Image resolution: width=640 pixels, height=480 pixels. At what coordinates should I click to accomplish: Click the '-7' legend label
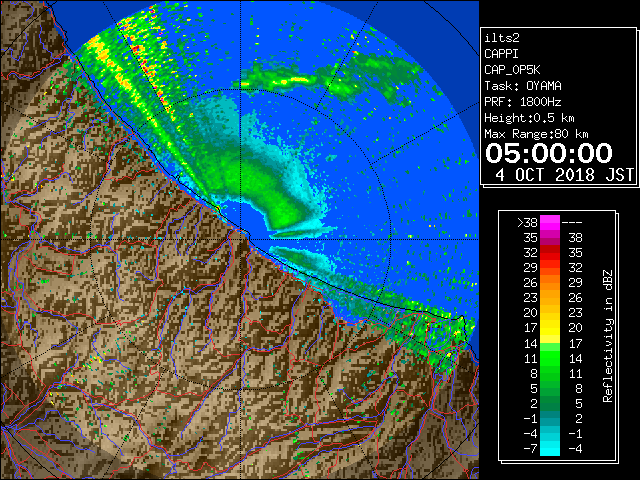coord(530,448)
